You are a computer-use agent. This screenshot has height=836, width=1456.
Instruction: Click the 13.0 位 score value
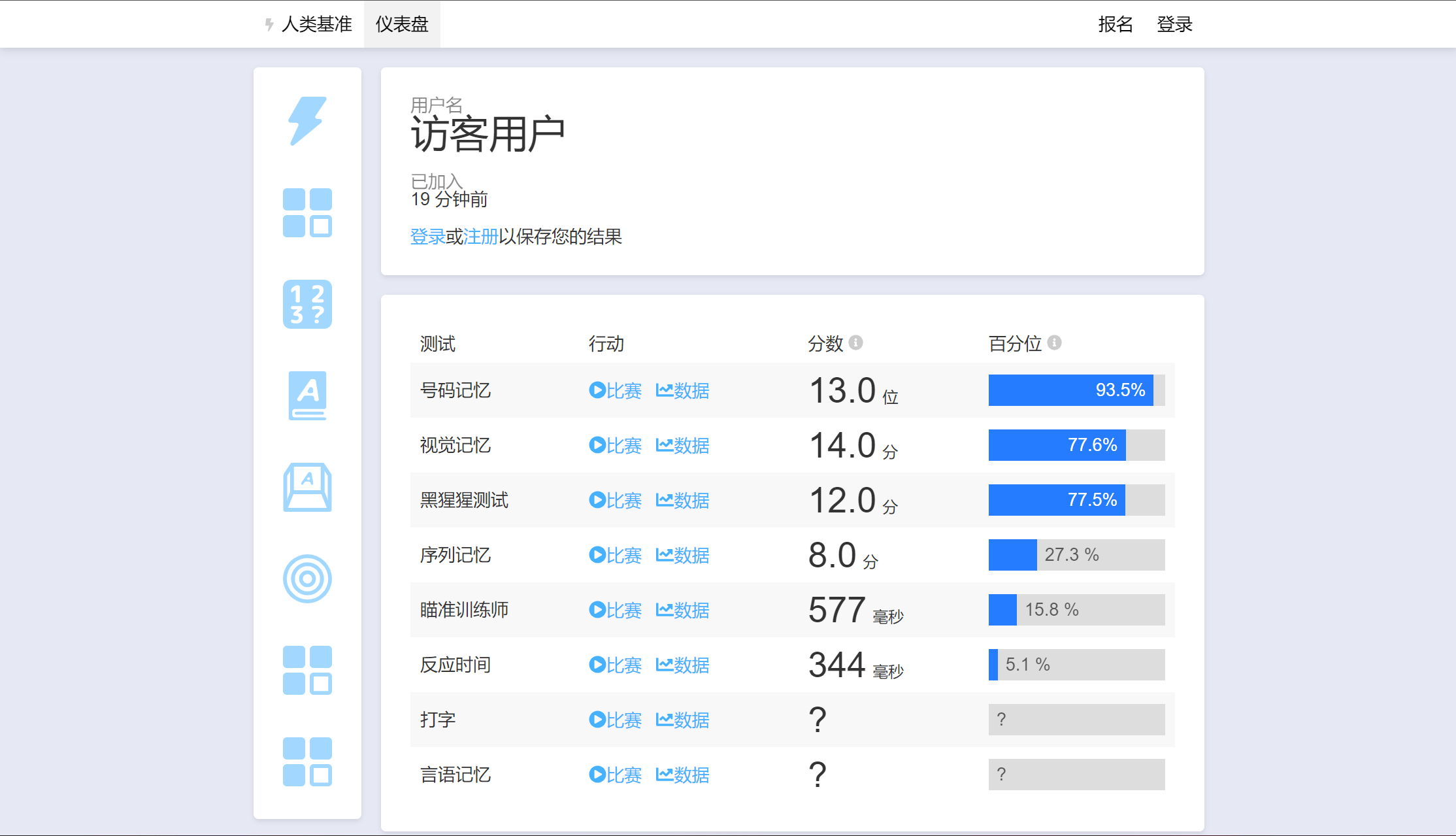click(853, 391)
